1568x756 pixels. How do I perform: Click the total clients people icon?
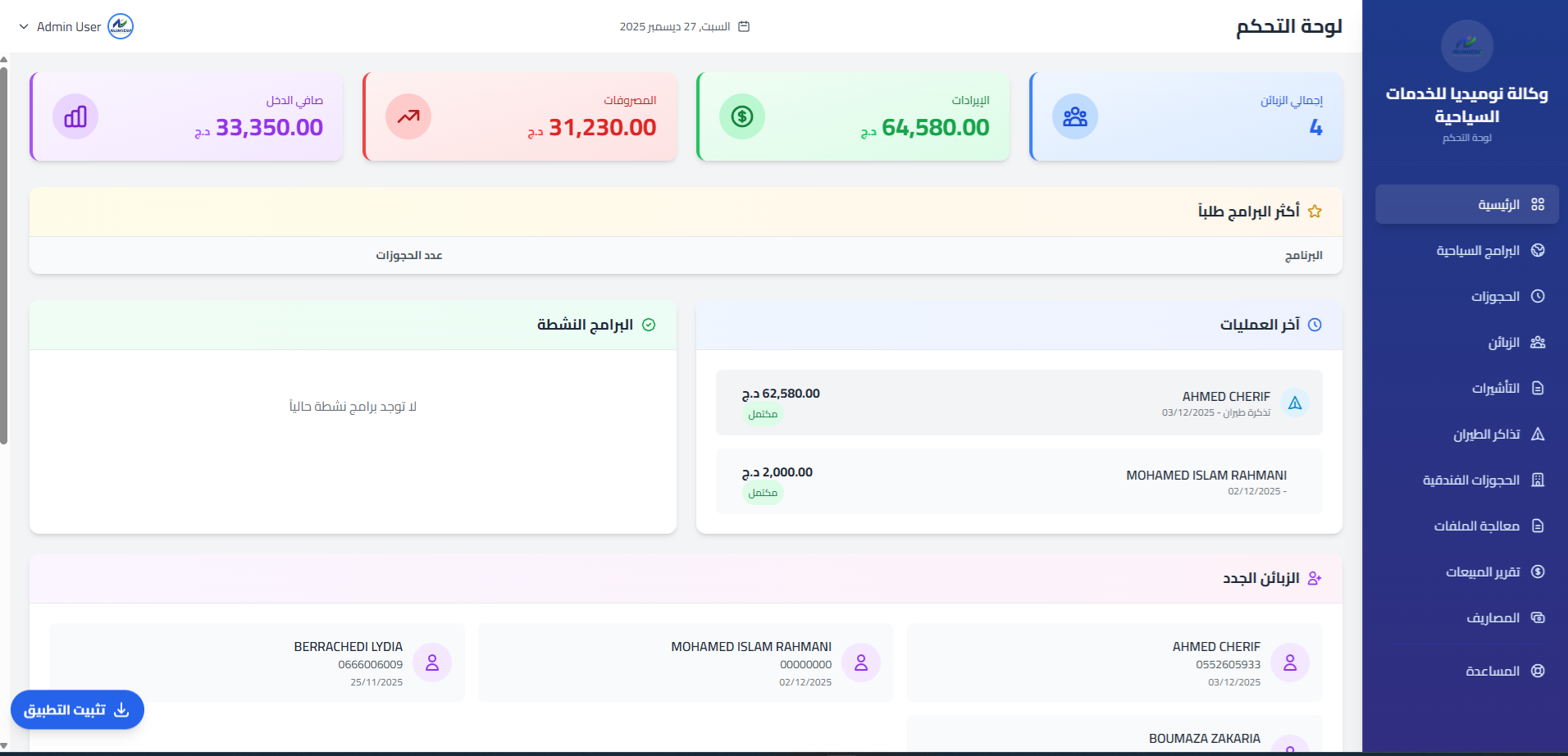(1074, 116)
